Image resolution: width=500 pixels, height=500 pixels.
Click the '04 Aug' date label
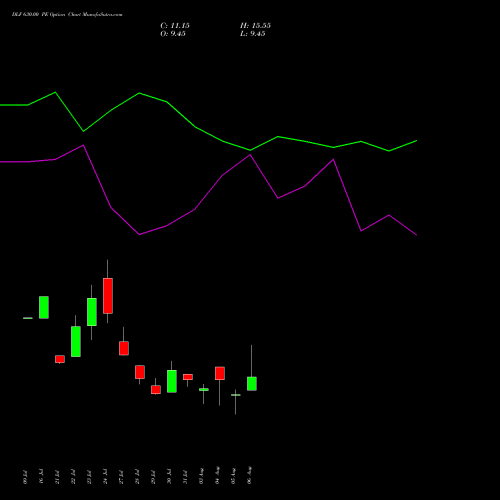(217, 476)
